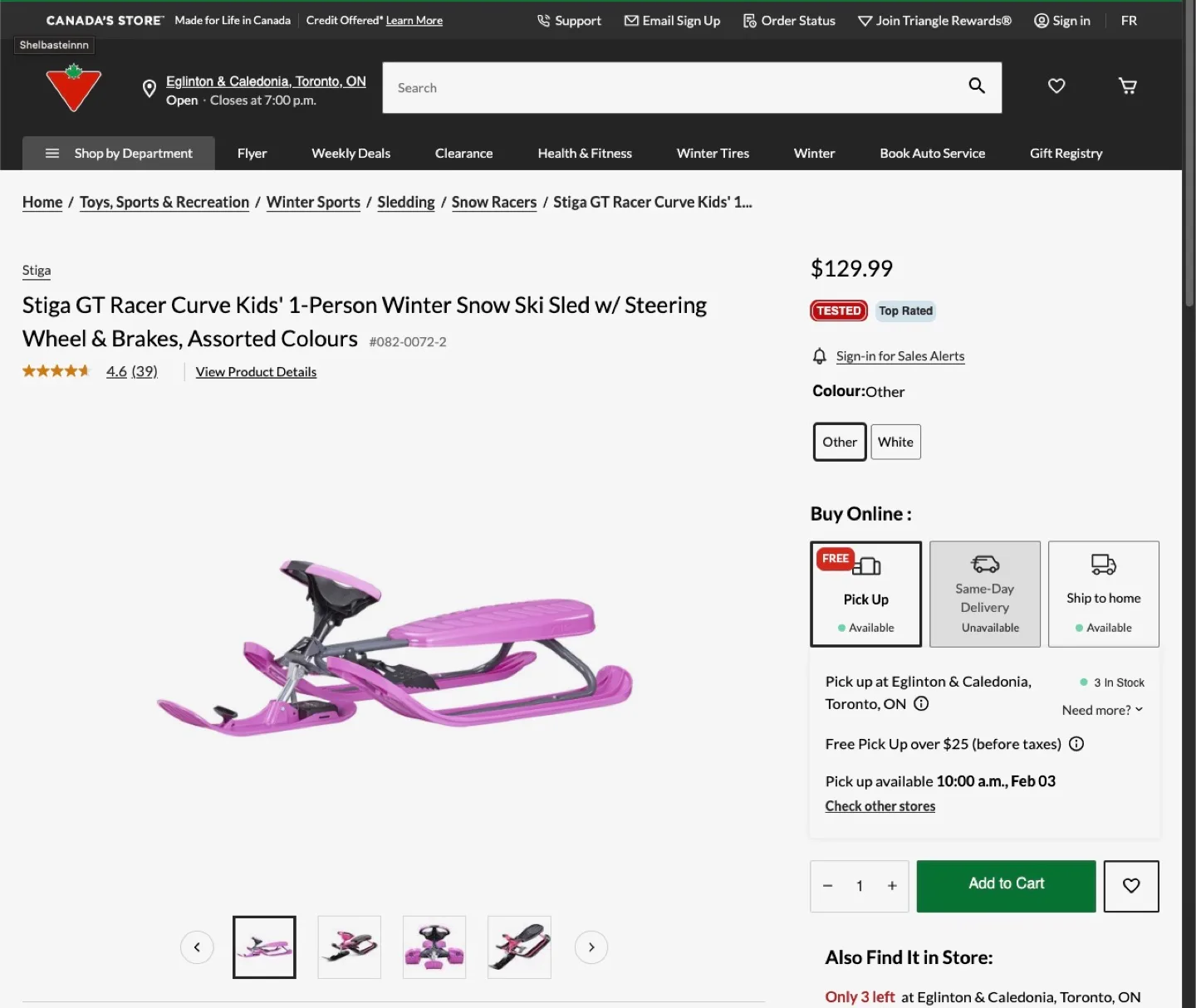
Task: Open the Weekly Deals menu item
Action: (350, 154)
